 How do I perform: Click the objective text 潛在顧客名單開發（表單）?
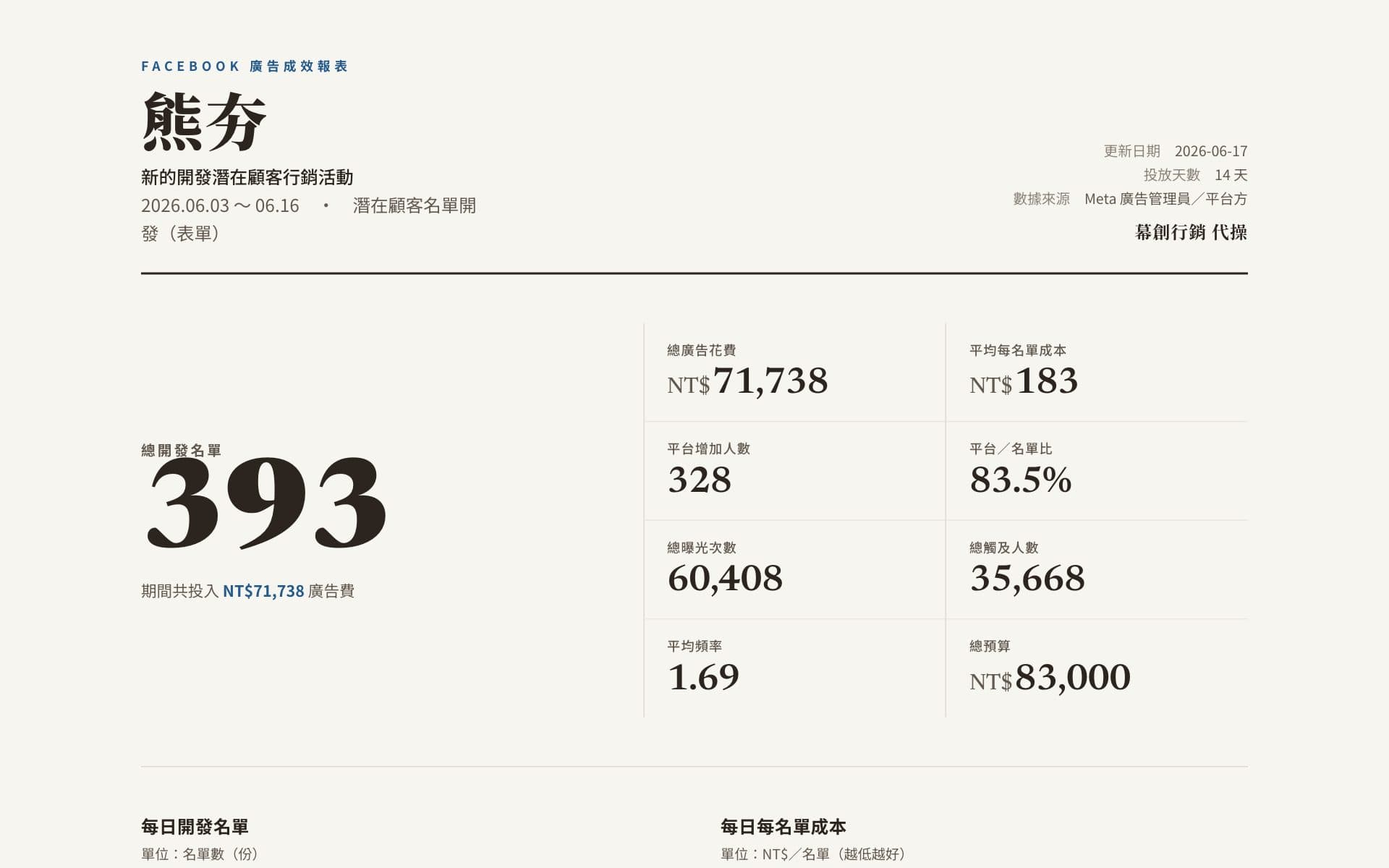pyautogui.click(x=308, y=219)
